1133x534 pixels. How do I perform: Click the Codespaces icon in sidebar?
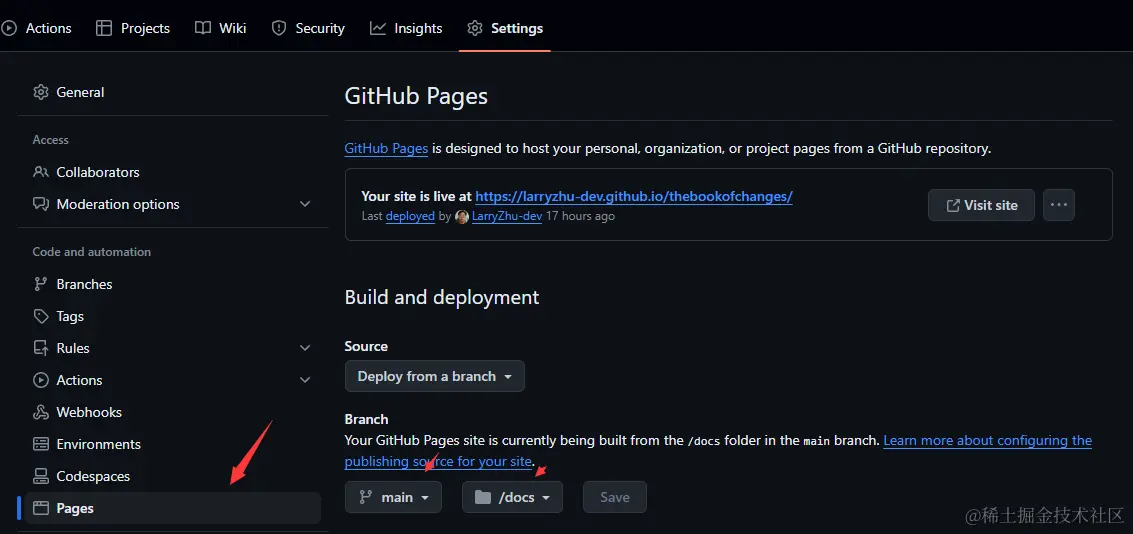click(41, 476)
